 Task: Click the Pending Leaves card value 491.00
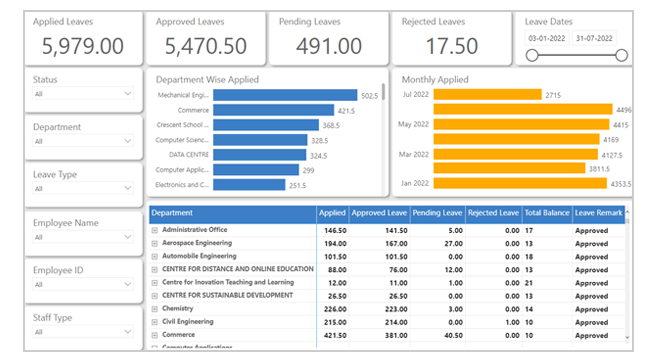329,46
